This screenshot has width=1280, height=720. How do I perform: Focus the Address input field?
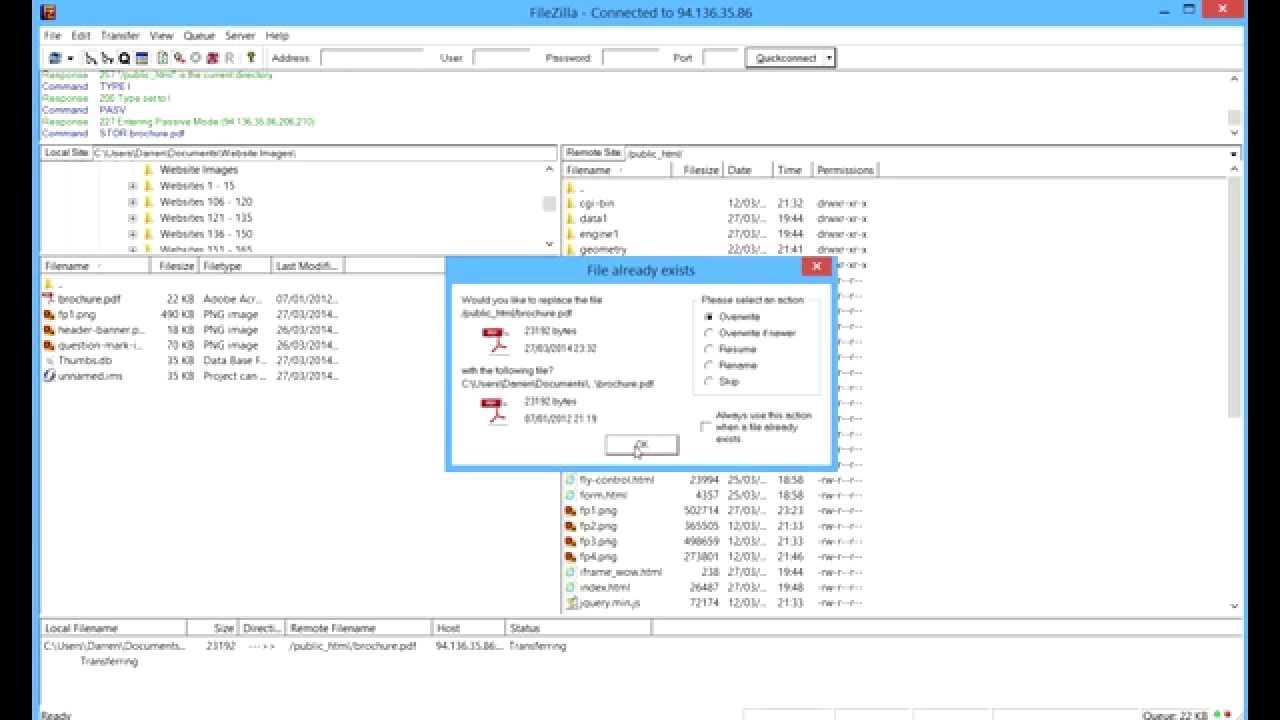click(x=372, y=58)
